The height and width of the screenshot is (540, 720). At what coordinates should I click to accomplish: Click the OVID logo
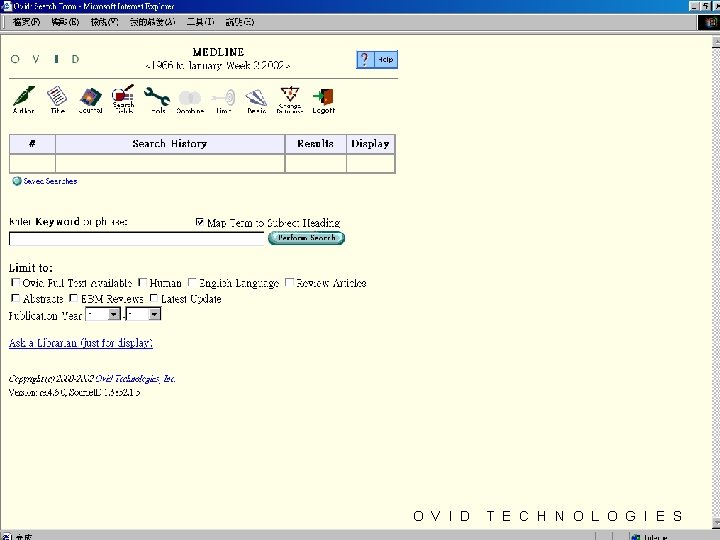[45, 59]
